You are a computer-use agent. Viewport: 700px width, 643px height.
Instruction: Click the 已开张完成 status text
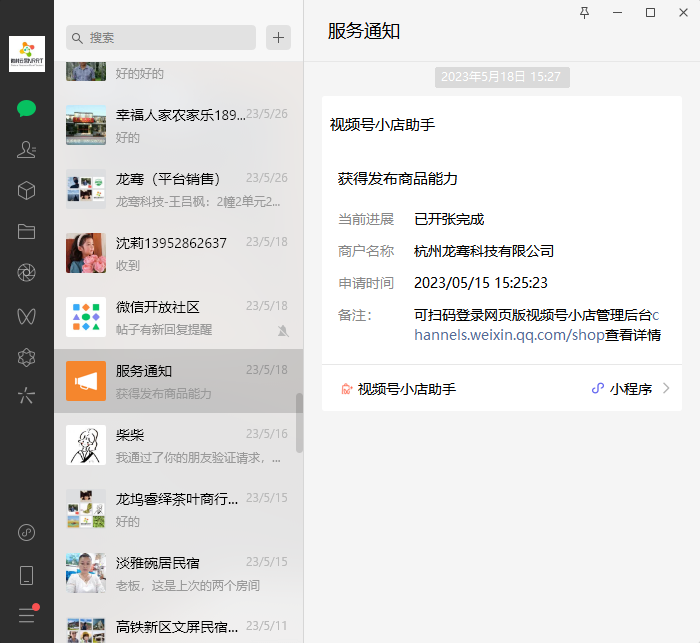[449, 219]
